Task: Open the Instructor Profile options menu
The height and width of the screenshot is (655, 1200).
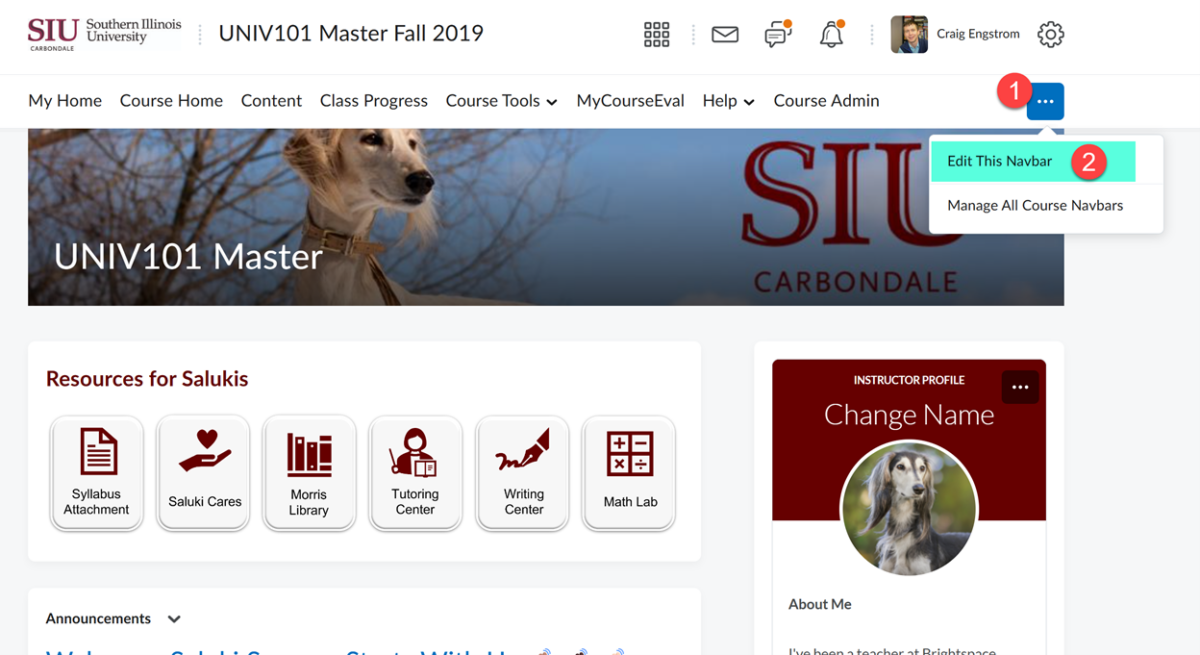Action: tap(1020, 387)
